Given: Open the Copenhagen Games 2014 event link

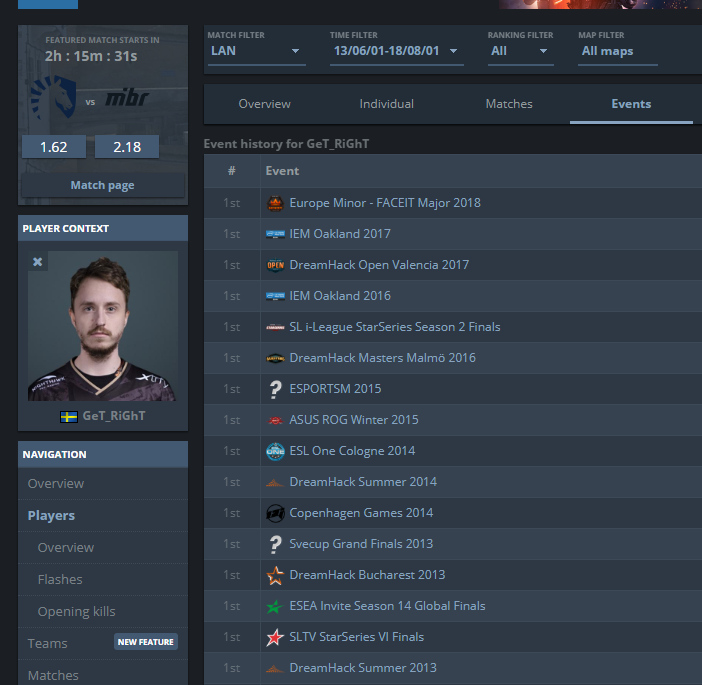Looking at the screenshot, I should [361, 513].
